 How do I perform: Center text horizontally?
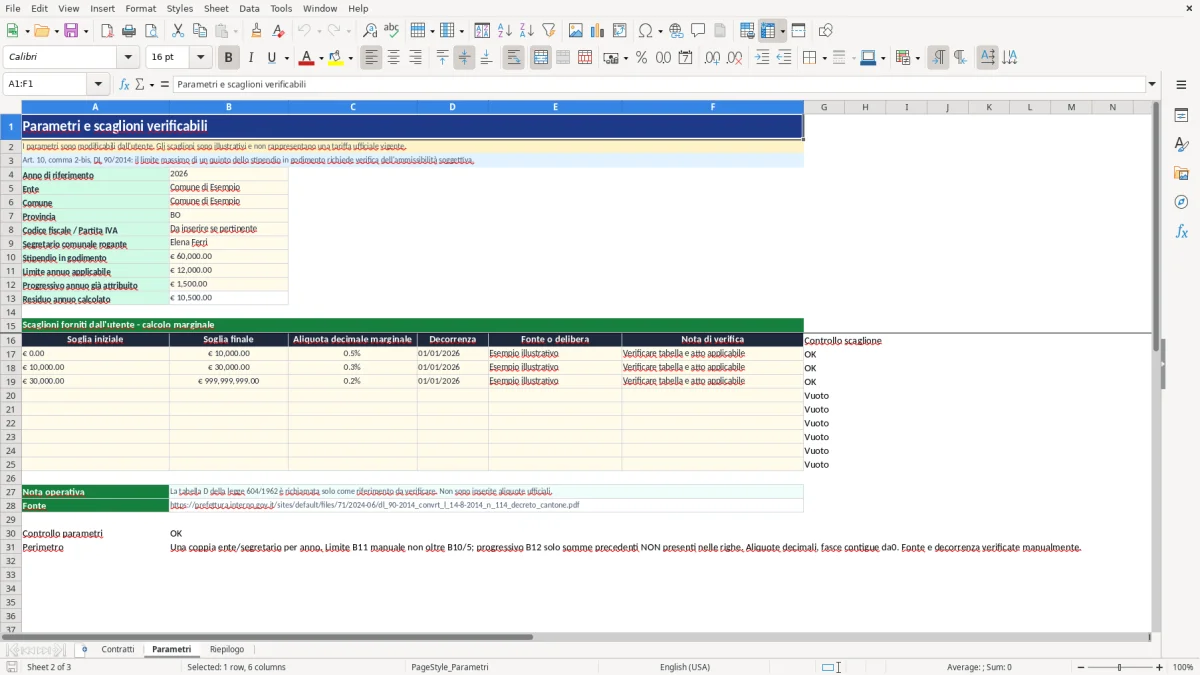click(x=393, y=58)
